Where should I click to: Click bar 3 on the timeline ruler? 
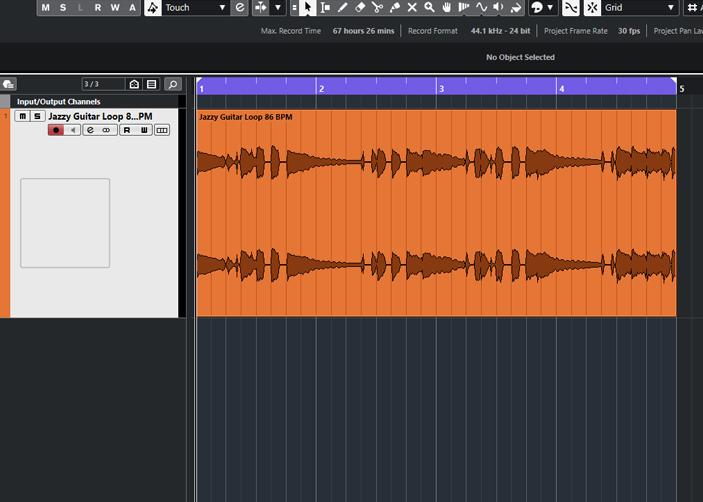pyautogui.click(x=440, y=88)
